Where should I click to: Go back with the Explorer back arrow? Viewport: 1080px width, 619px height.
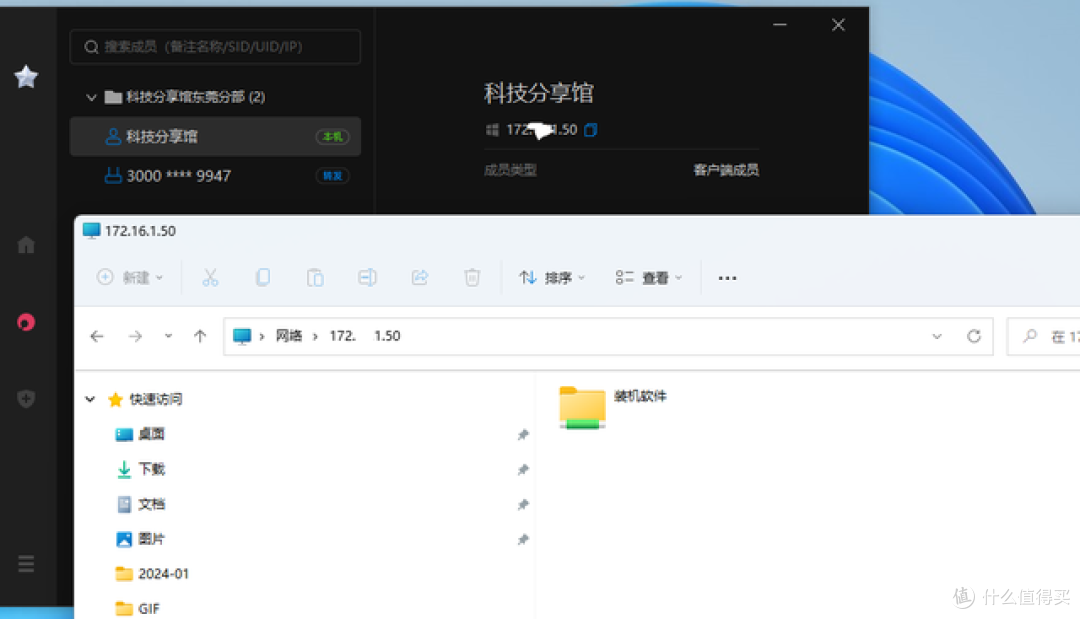point(97,336)
